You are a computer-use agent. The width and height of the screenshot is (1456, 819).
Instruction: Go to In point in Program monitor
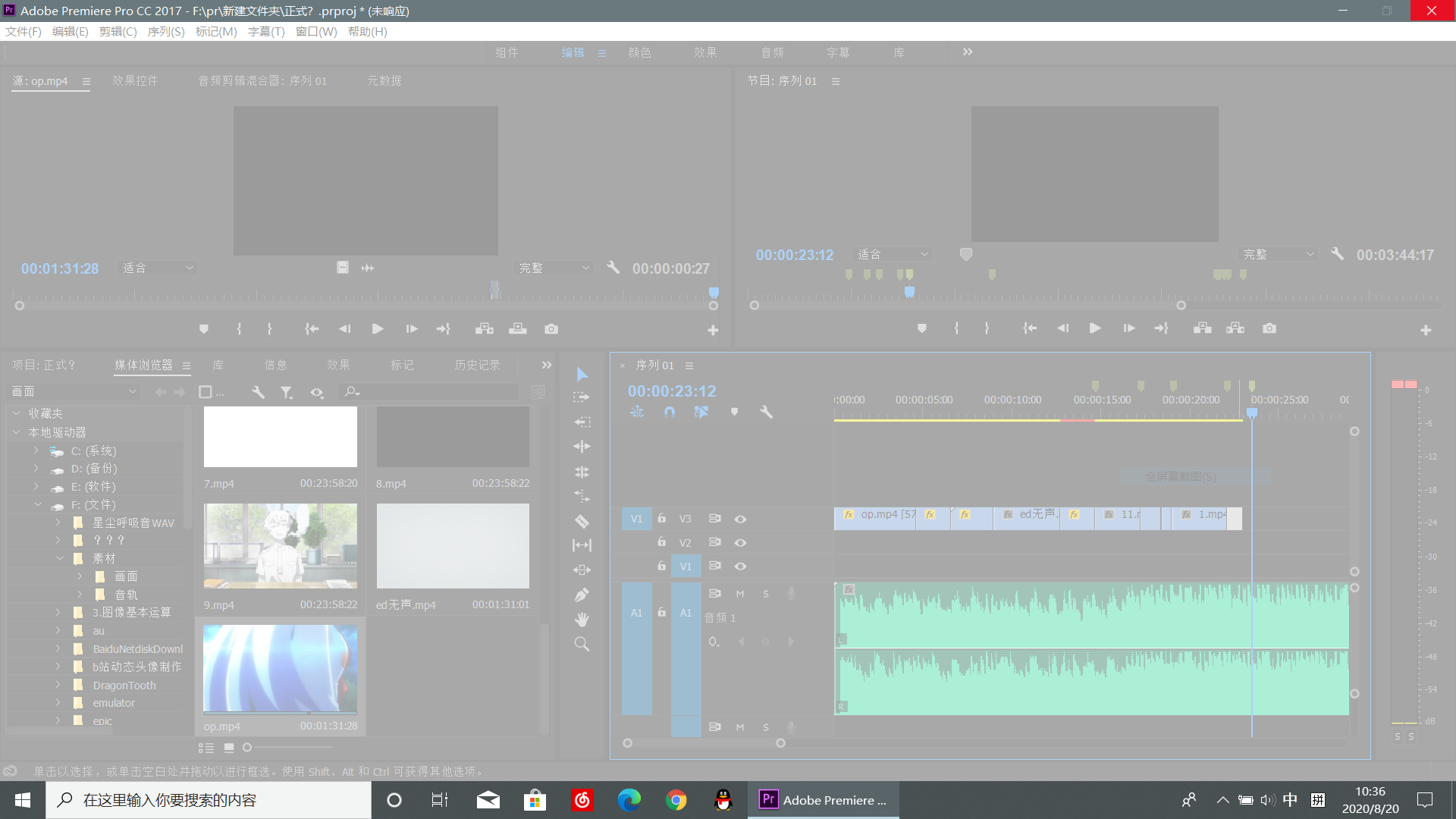(1030, 328)
